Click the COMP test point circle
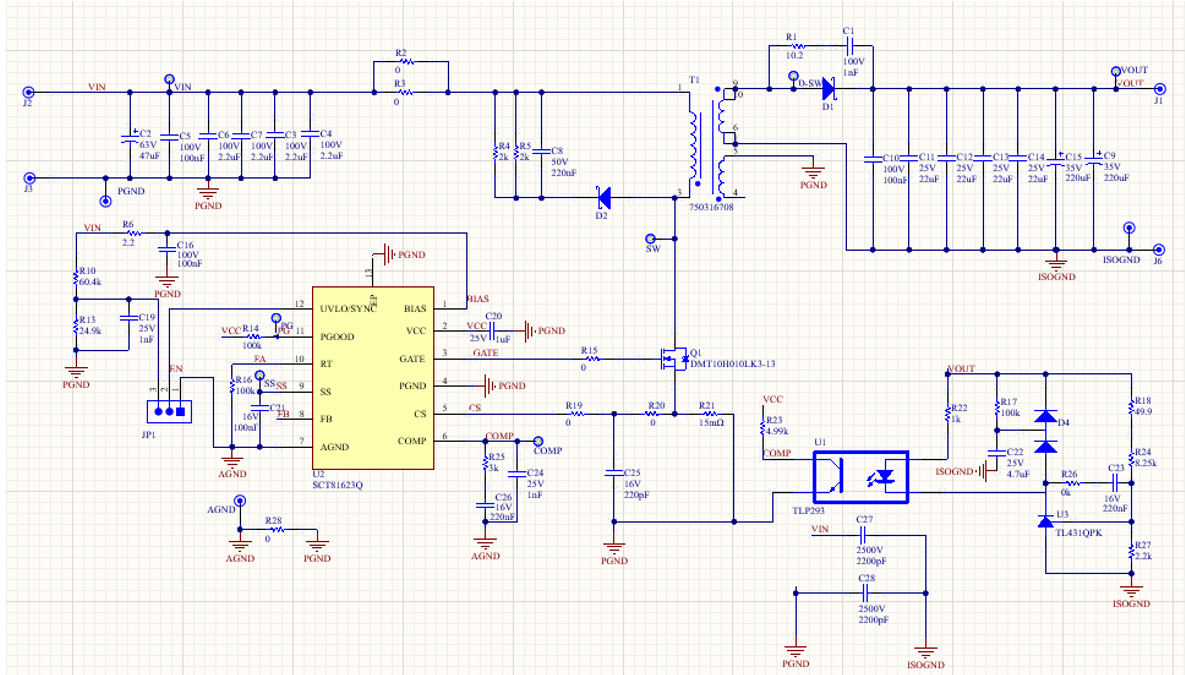 (538, 440)
